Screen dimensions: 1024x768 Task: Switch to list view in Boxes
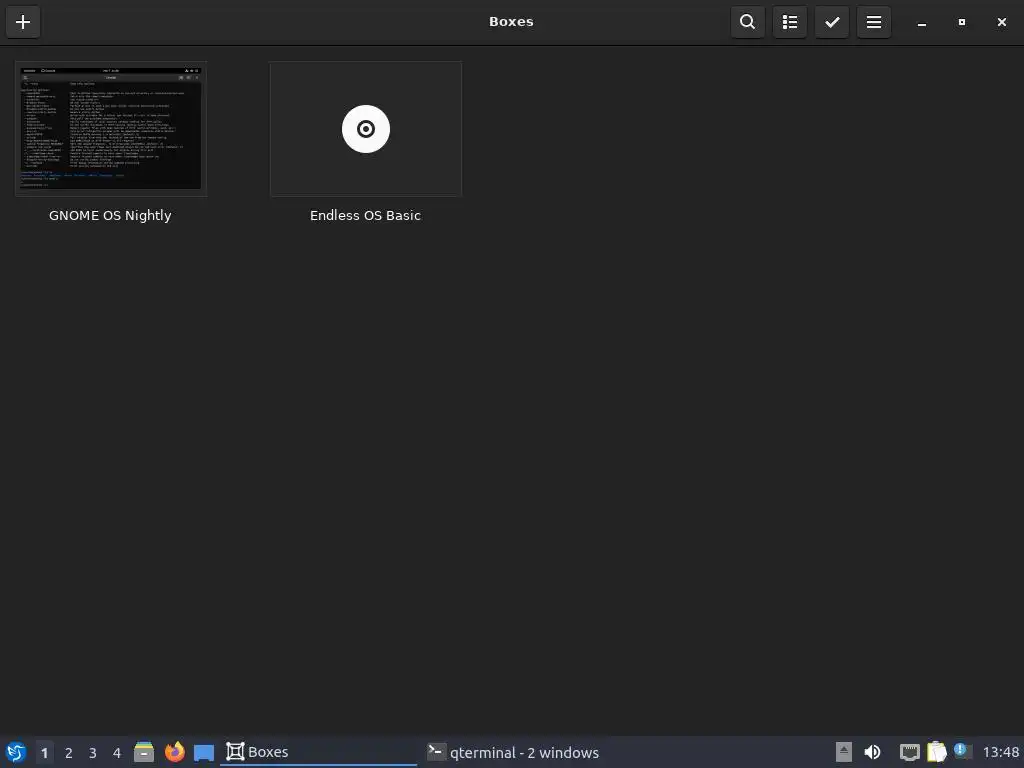pyautogui.click(x=790, y=22)
